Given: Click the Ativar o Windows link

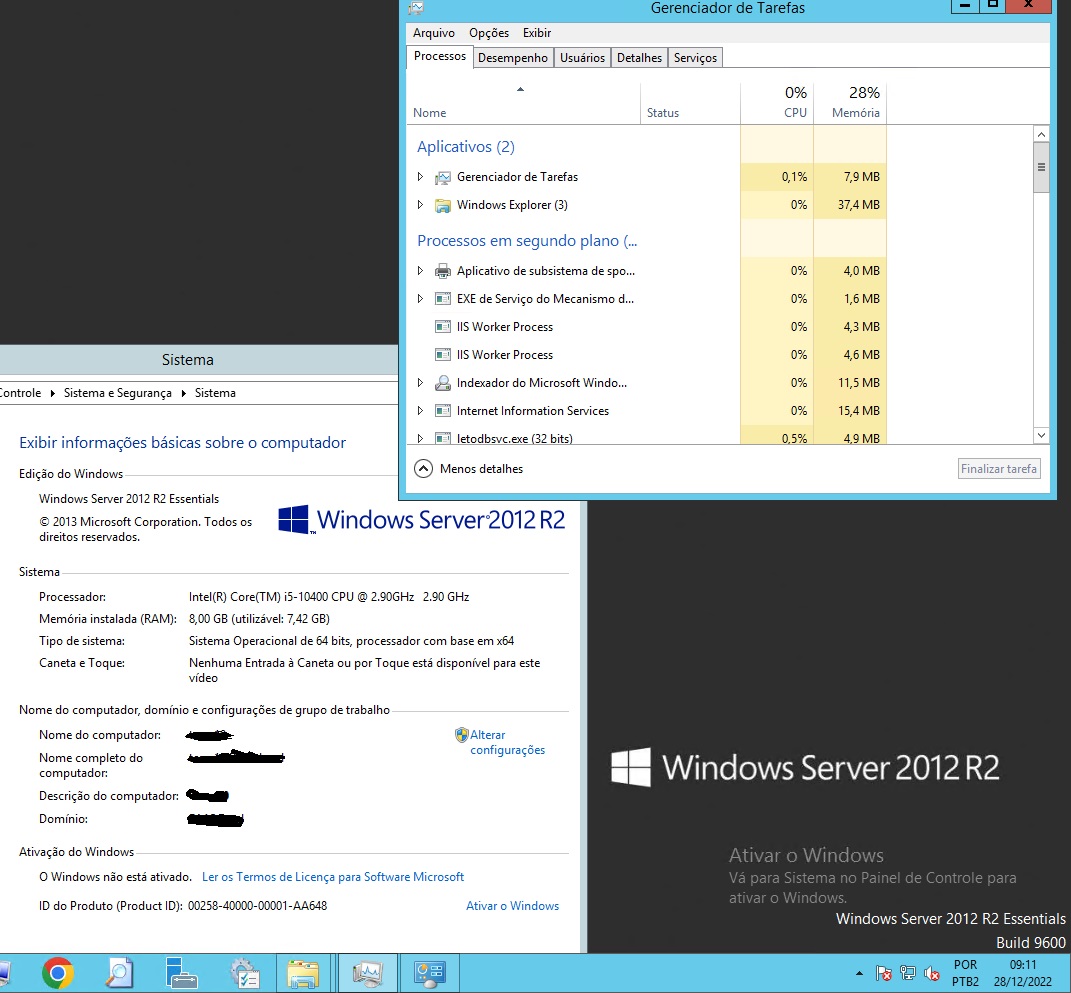Looking at the screenshot, I should pos(512,906).
